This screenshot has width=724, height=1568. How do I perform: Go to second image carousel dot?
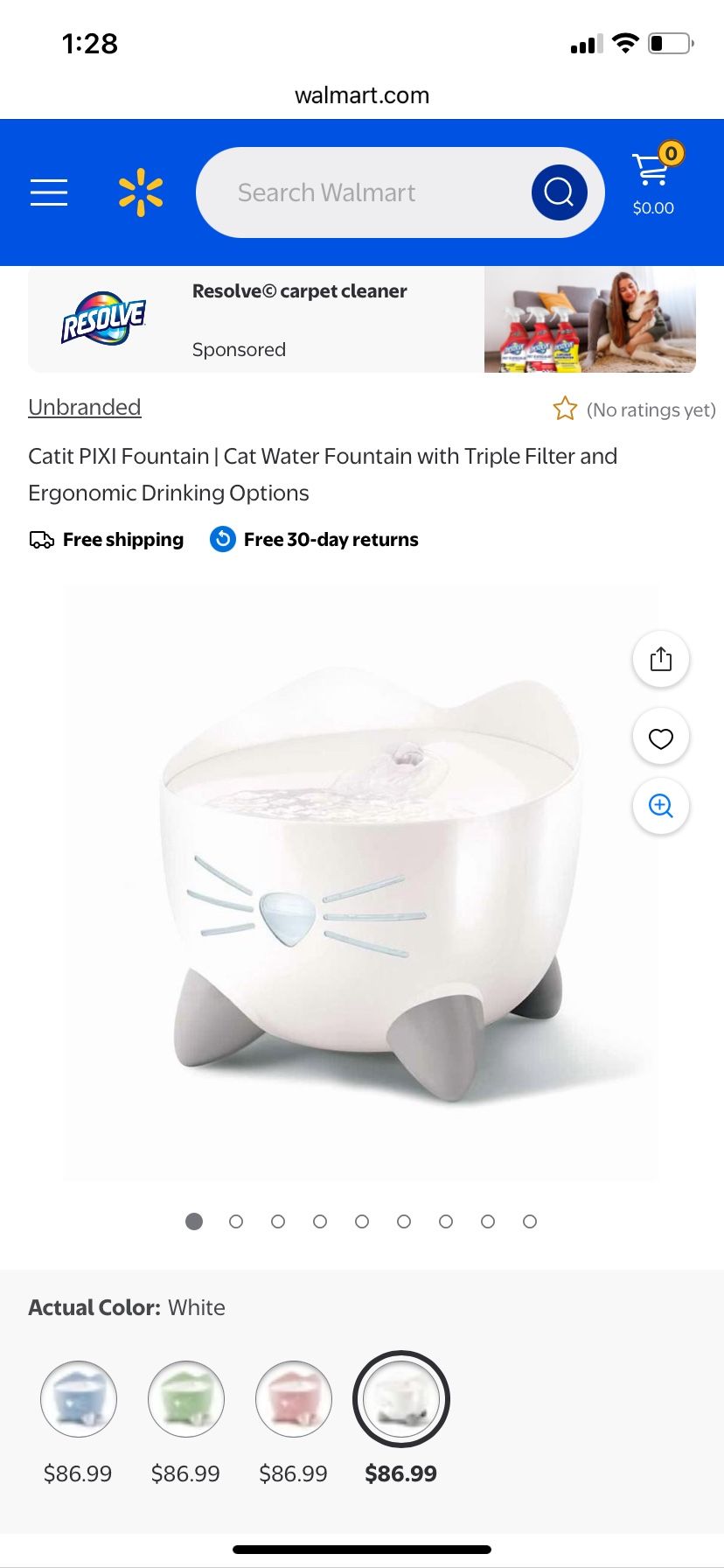(x=236, y=1221)
